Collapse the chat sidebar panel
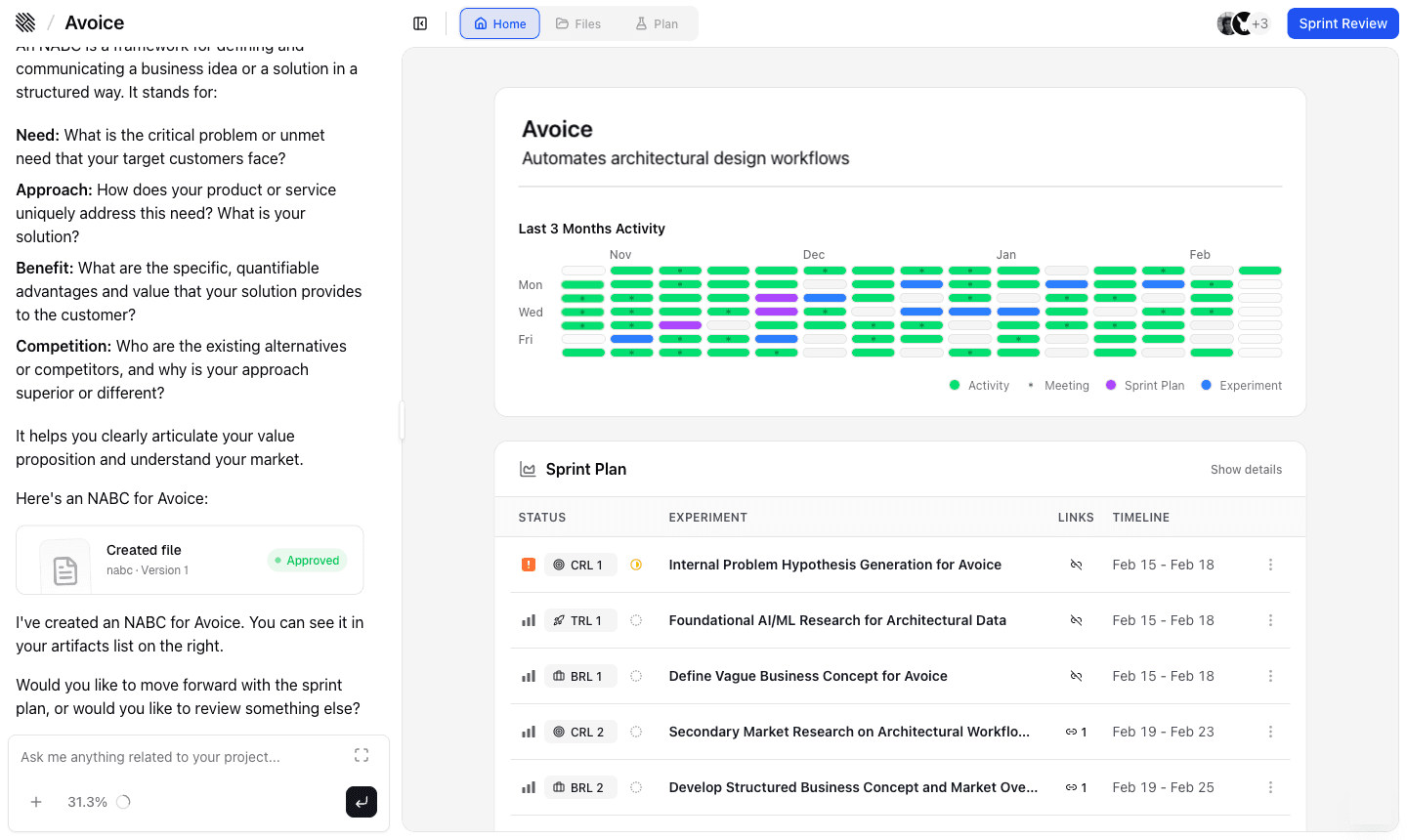This screenshot has width=1407, height=840. click(x=420, y=23)
